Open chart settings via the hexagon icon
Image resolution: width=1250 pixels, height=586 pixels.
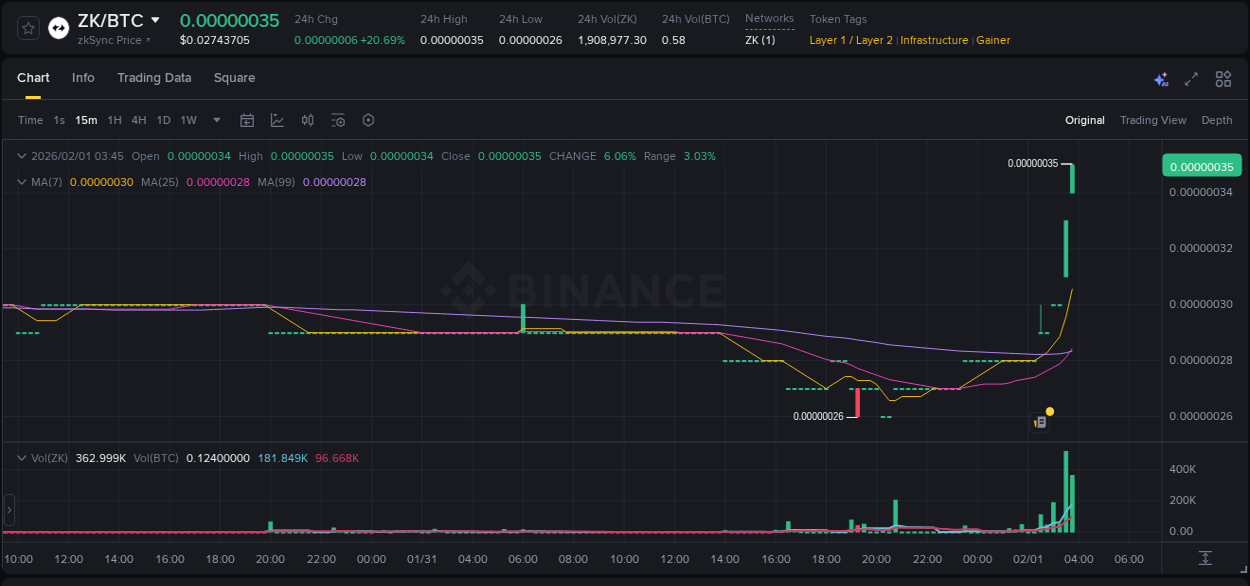[368, 120]
